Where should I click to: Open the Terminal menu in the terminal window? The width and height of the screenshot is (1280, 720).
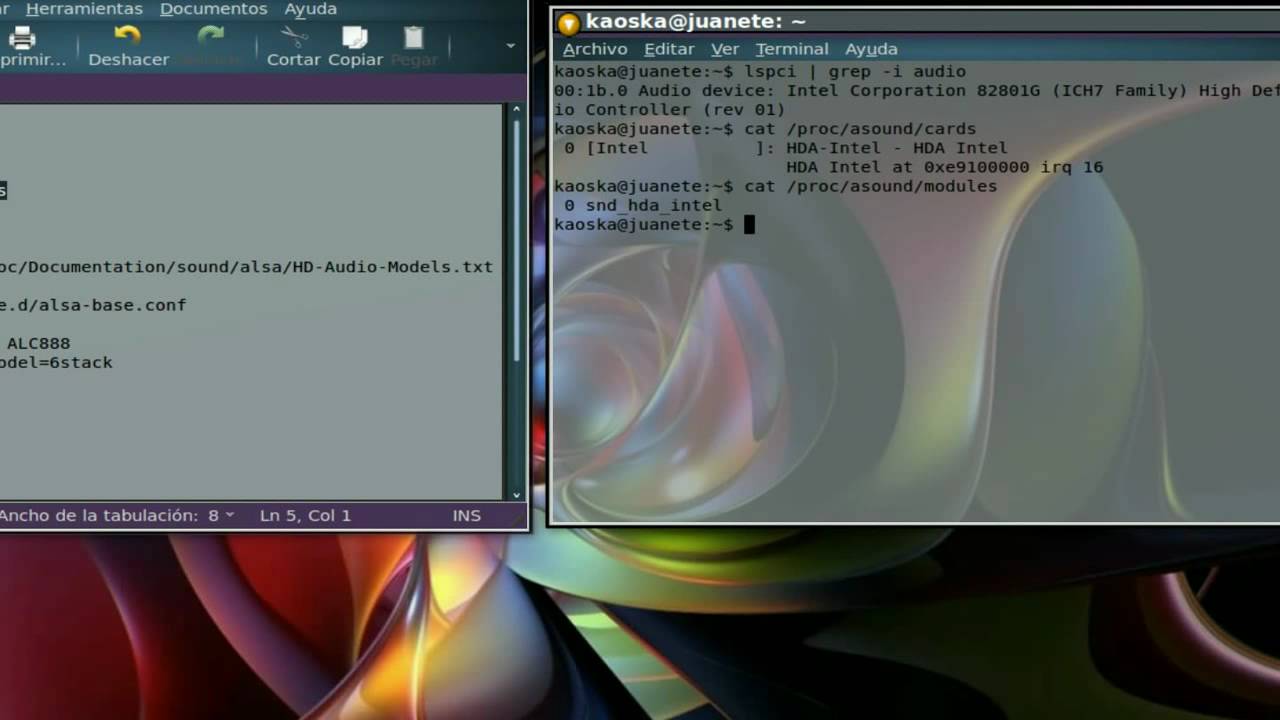792,49
